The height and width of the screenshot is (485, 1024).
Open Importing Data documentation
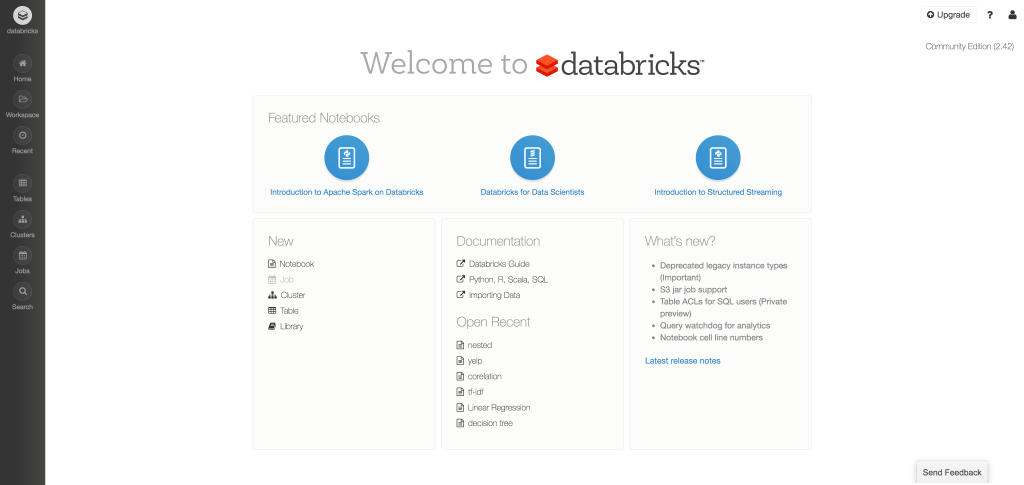[x=488, y=295]
